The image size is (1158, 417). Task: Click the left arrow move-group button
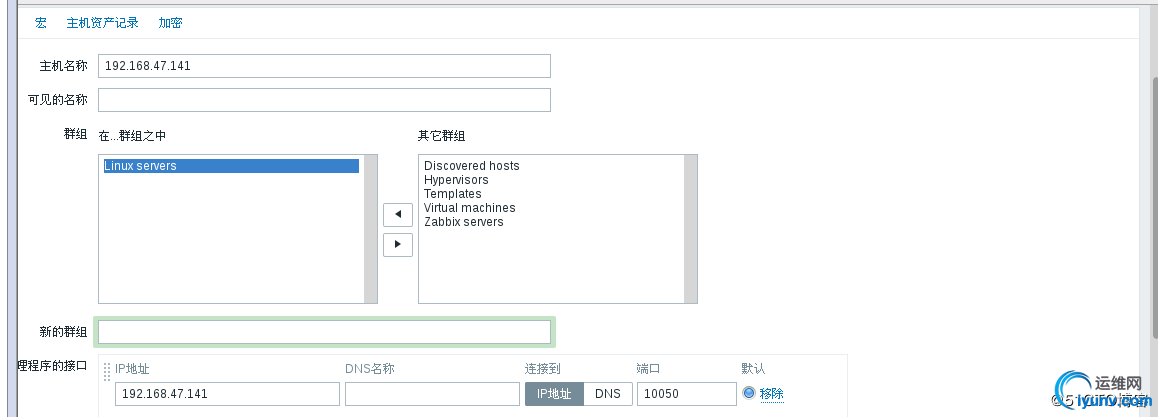coord(398,214)
